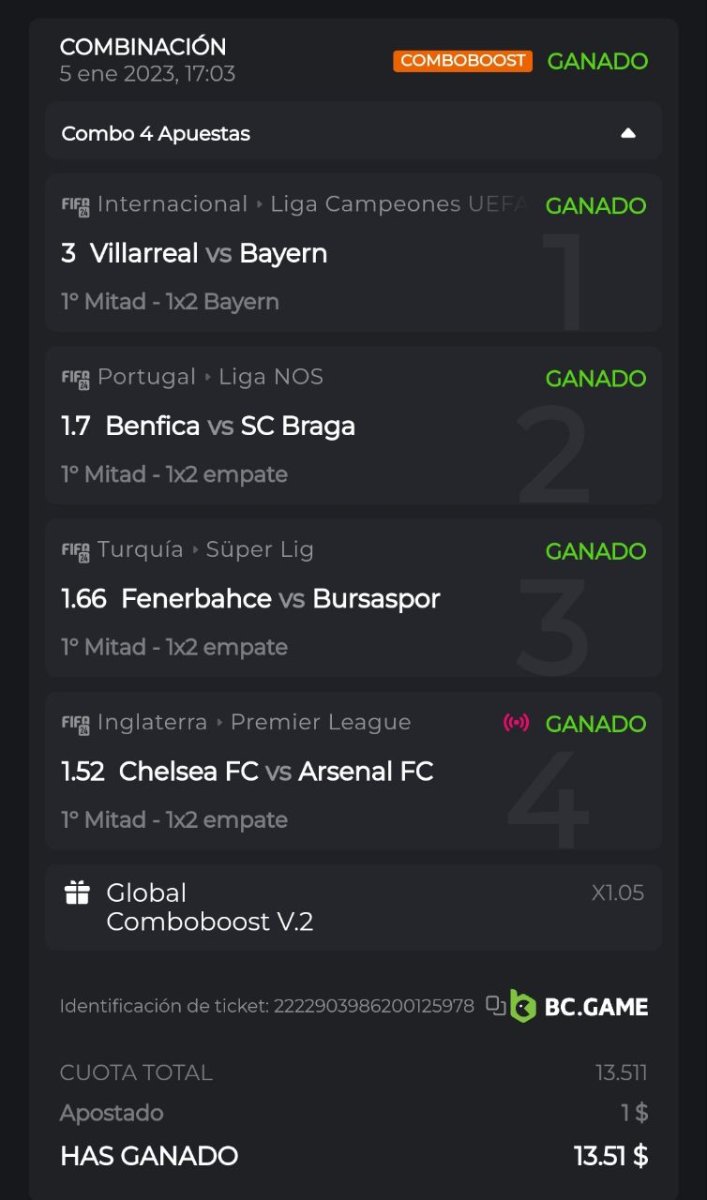Click the Premier League breadcrumb

[x=321, y=722]
